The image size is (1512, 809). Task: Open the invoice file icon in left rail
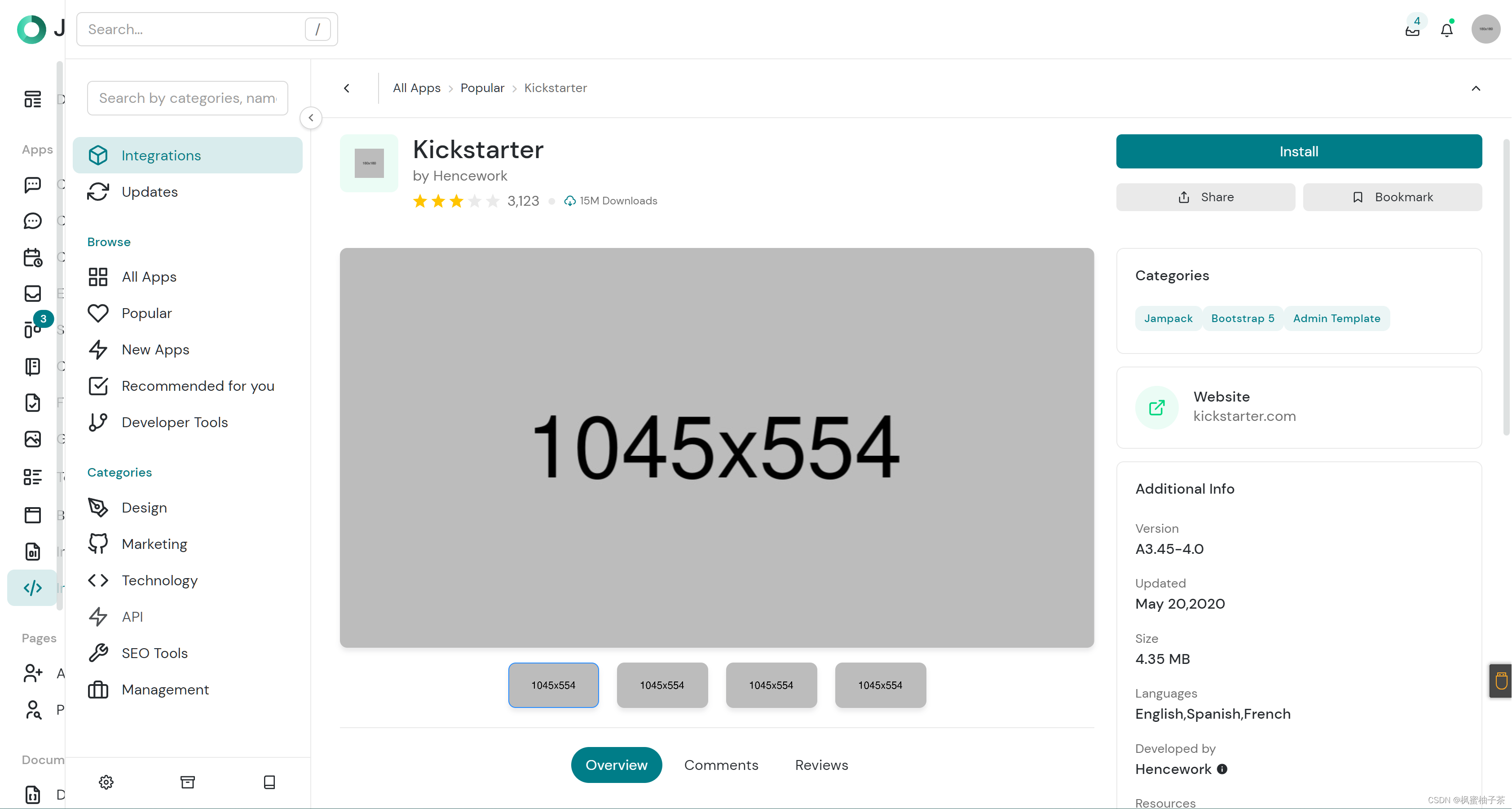click(x=33, y=552)
